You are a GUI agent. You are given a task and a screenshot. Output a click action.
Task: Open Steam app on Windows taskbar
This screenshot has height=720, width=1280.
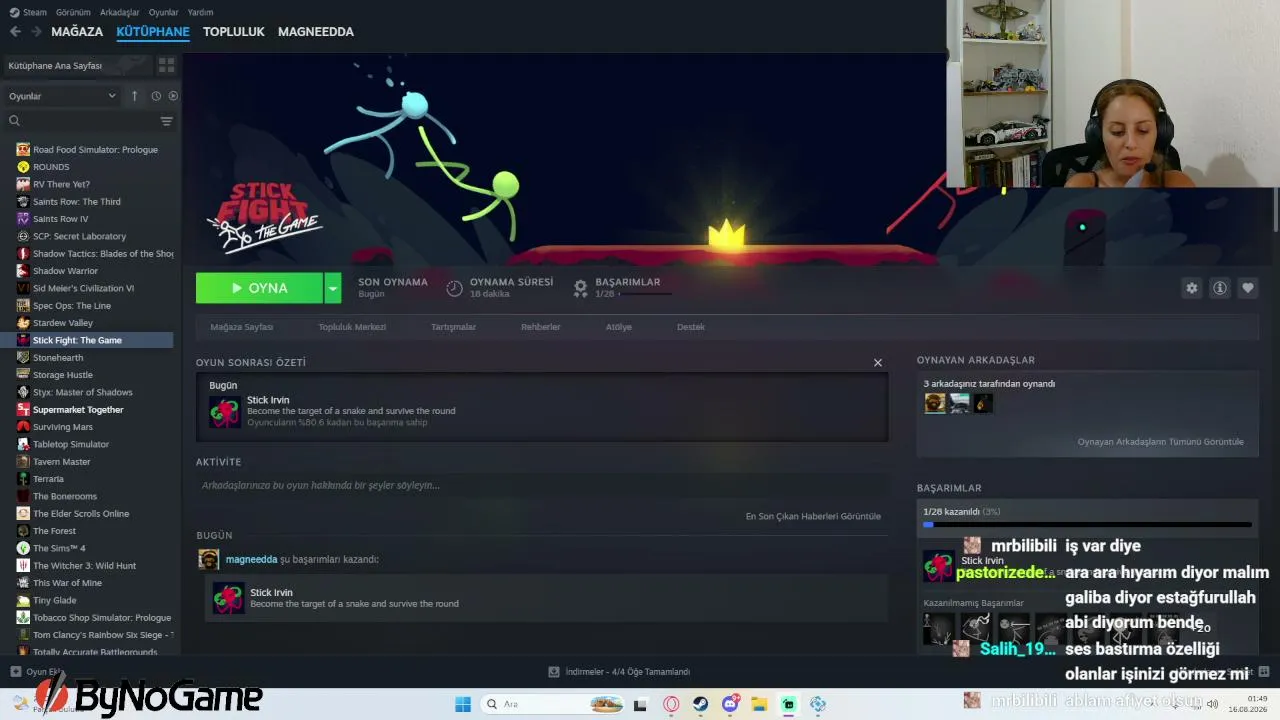pos(701,704)
